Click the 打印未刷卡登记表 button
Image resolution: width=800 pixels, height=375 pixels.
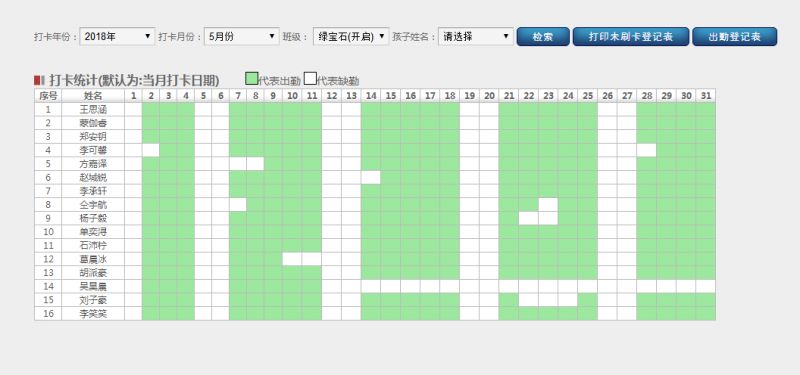pos(631,37)
